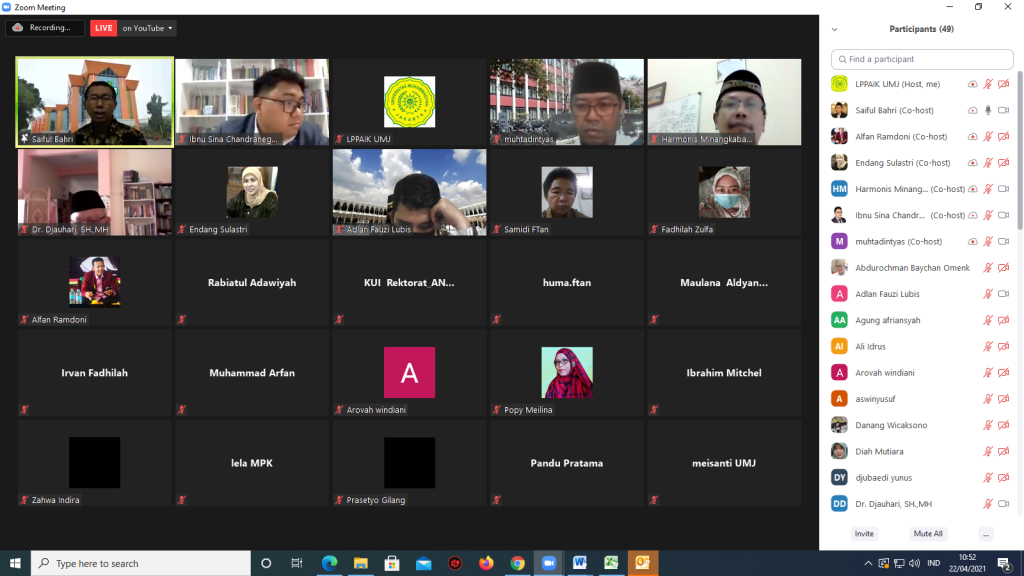The width and height of the screenshot is (1024, 576).
Task: Select Ibnu Sina Chandraneg... video tile
Action: pyautogui.click(x=252, y=102)
